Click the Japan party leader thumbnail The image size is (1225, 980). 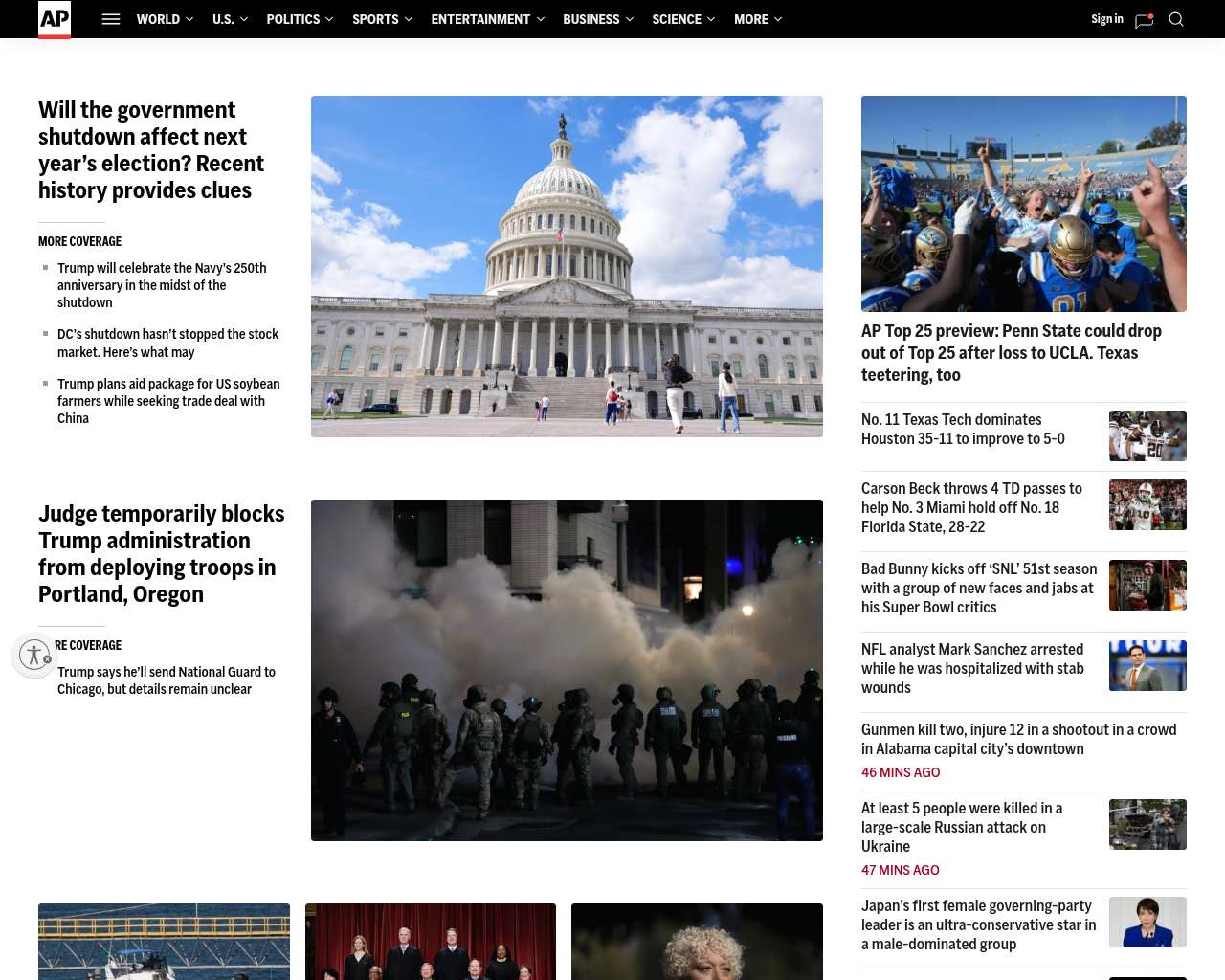[x=1147, y=922]
